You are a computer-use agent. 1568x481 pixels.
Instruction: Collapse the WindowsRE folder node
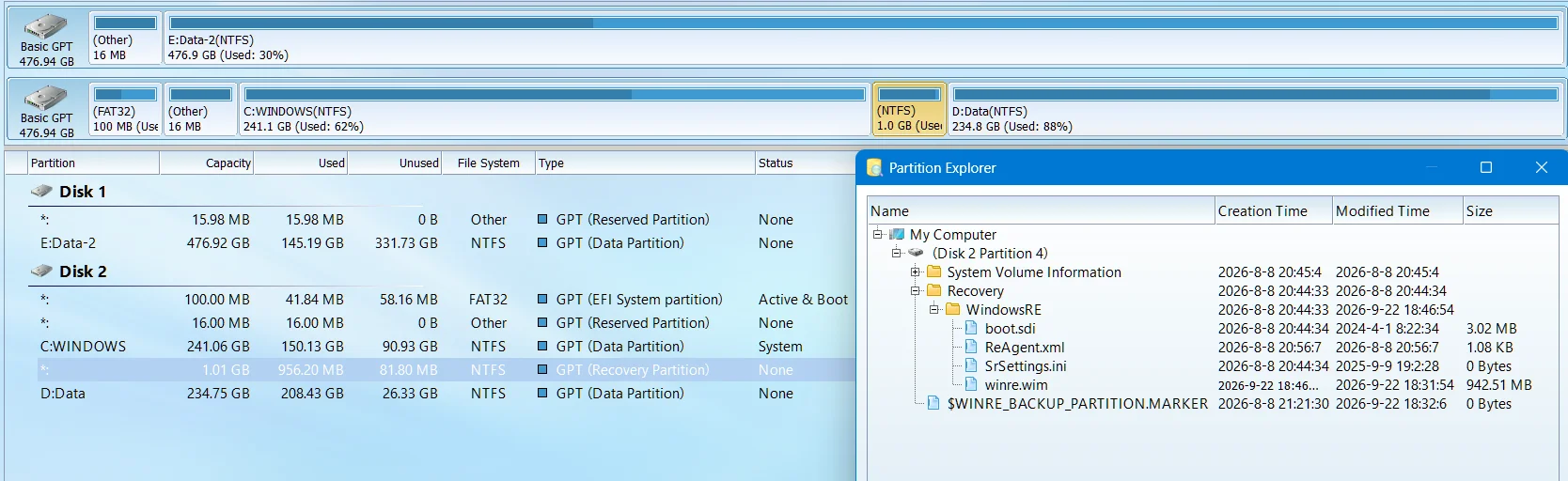click(933, 309)
